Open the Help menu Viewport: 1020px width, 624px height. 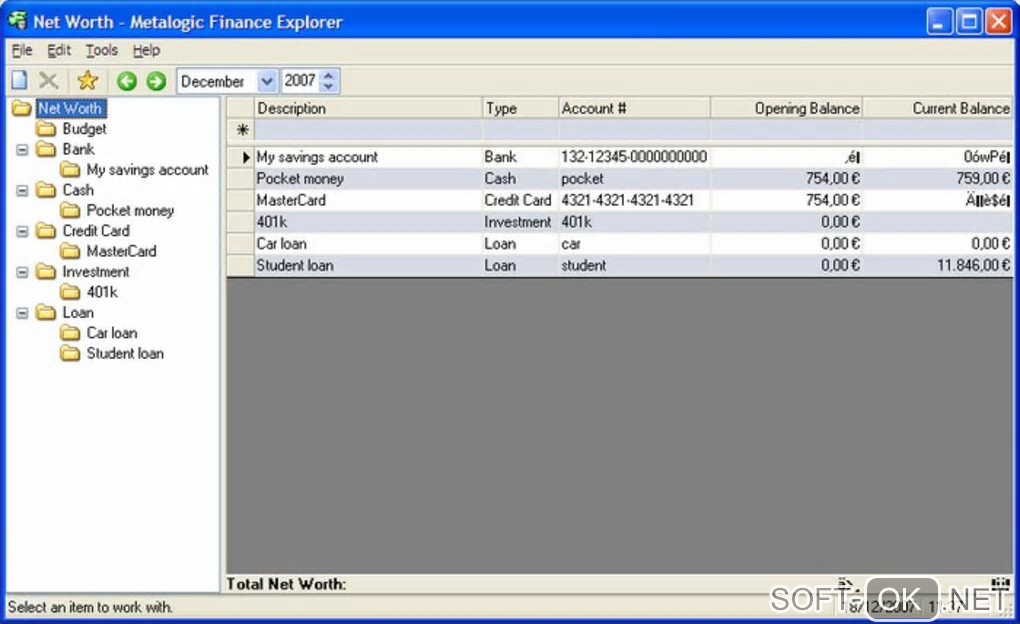pyautogui.click(x=146, y=50)
